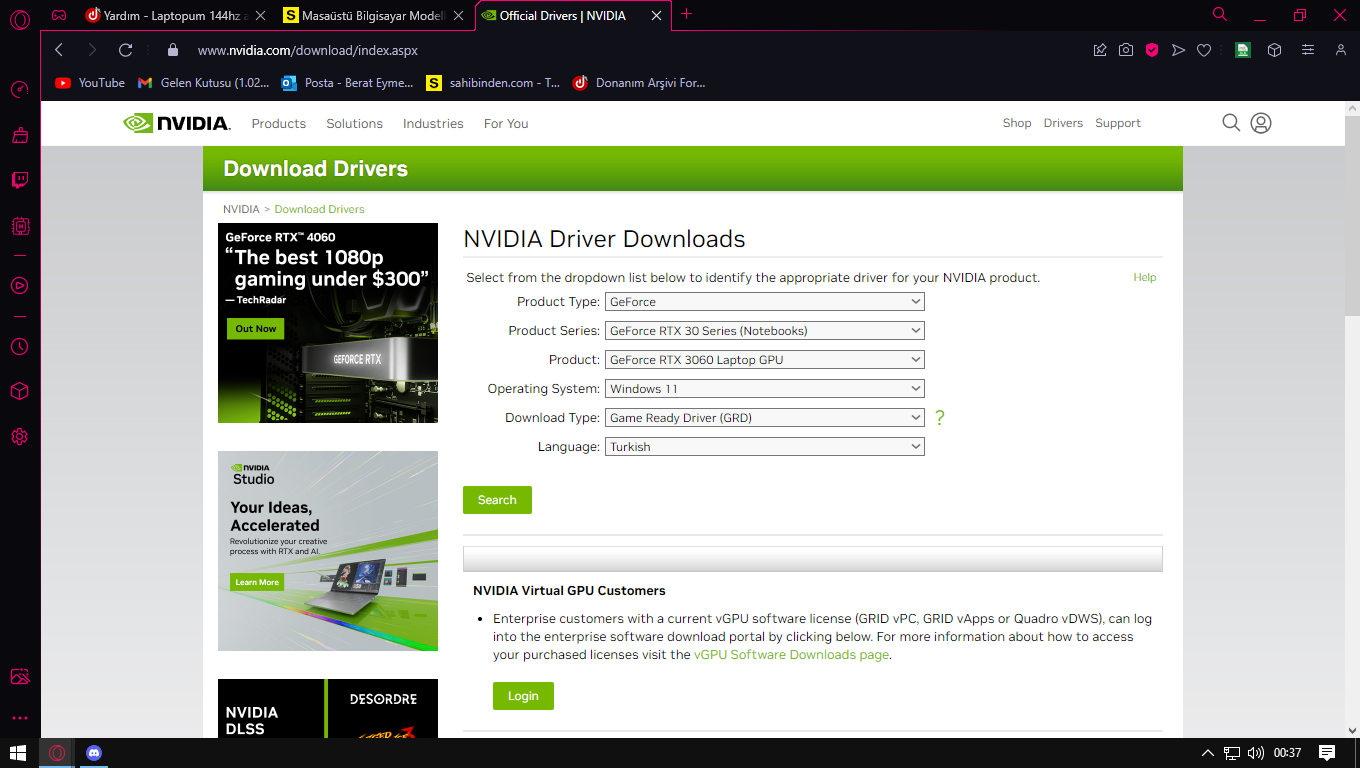1360x768 pixels.
Task: Open the browser profile person icon
Action: 1341,50
